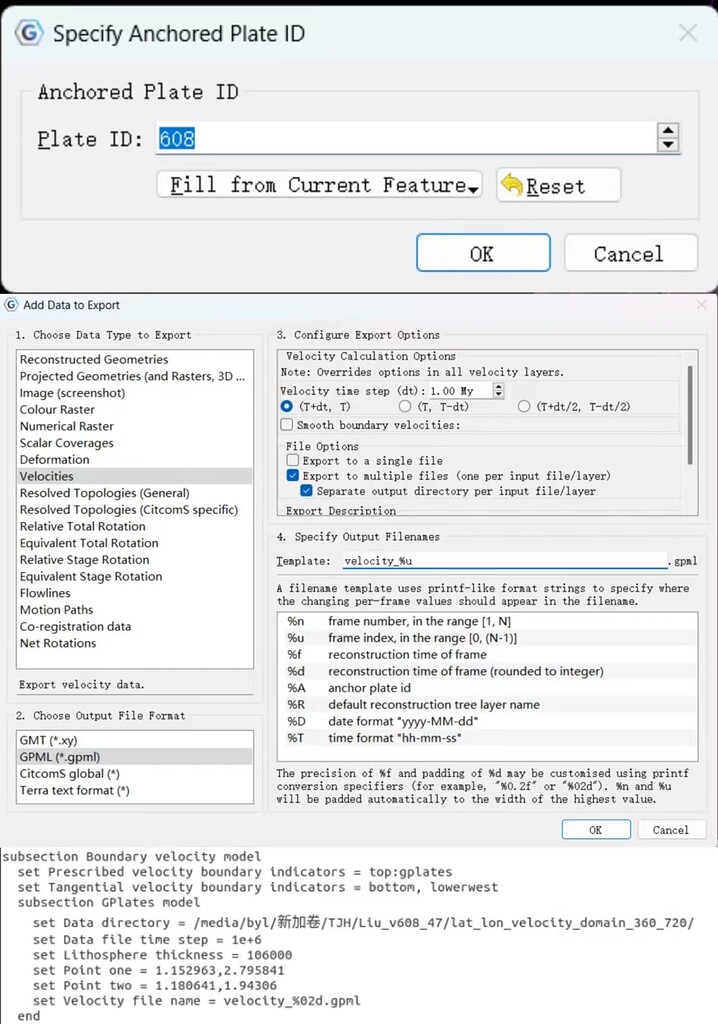Select Equivalent Total Rotation entry
718x1024 pixels.
[x=135, y=543]
